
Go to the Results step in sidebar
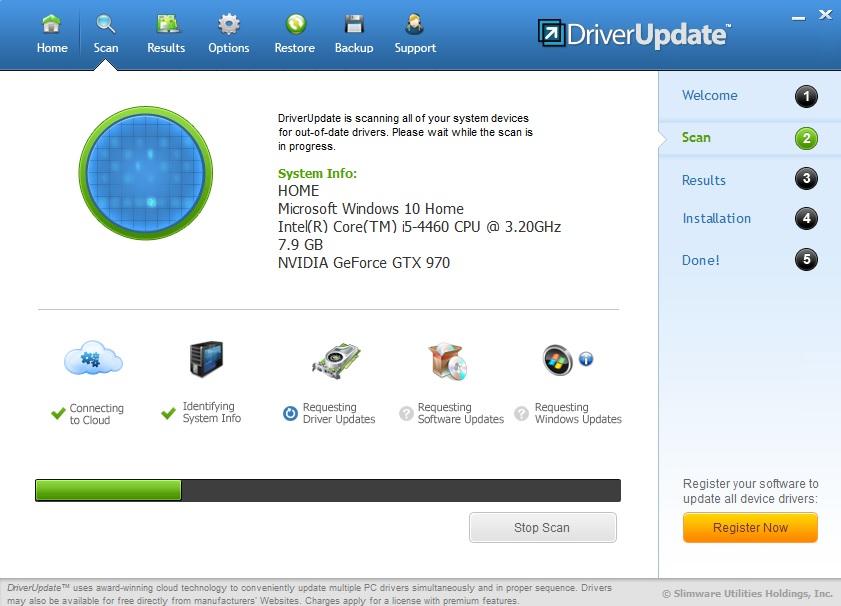(704, 180)
